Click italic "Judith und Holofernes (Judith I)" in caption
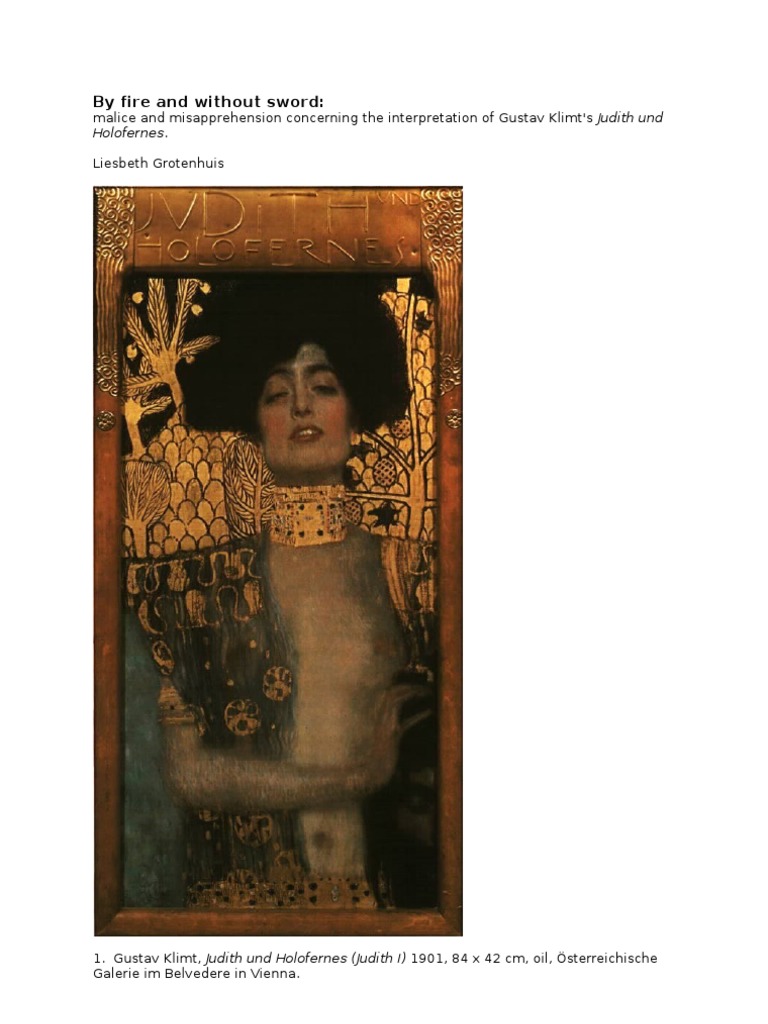The width and height of the screenshot is (768, 1024). pos(306,959)
